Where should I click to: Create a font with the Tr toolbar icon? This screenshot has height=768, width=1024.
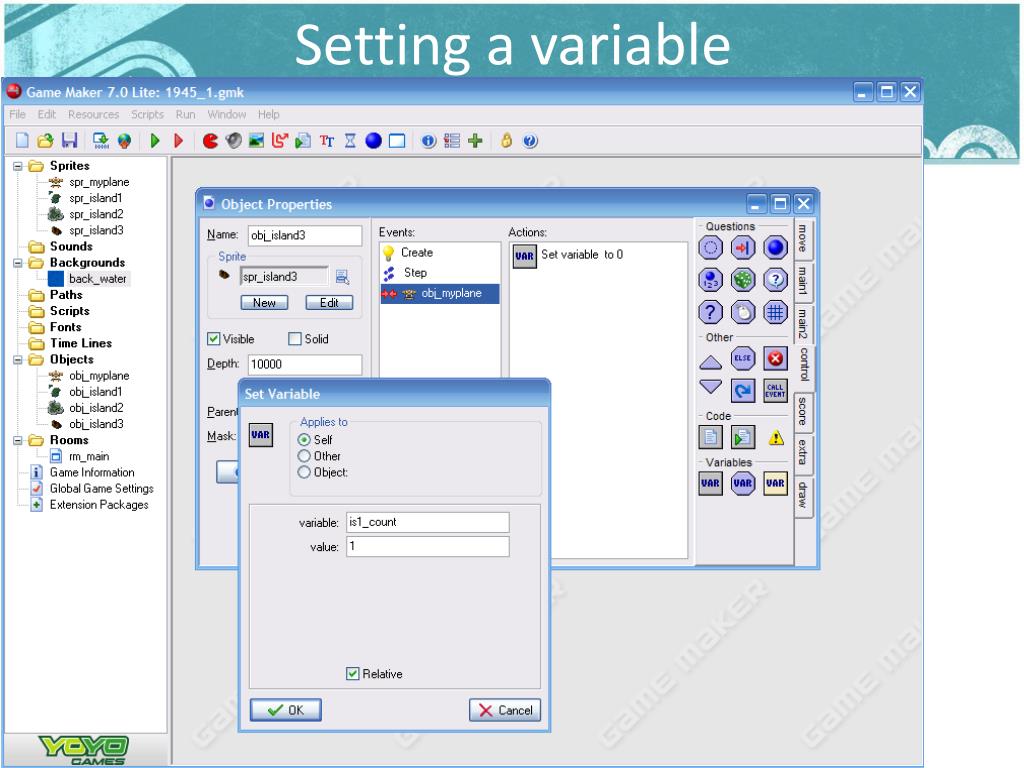[327, 140]
